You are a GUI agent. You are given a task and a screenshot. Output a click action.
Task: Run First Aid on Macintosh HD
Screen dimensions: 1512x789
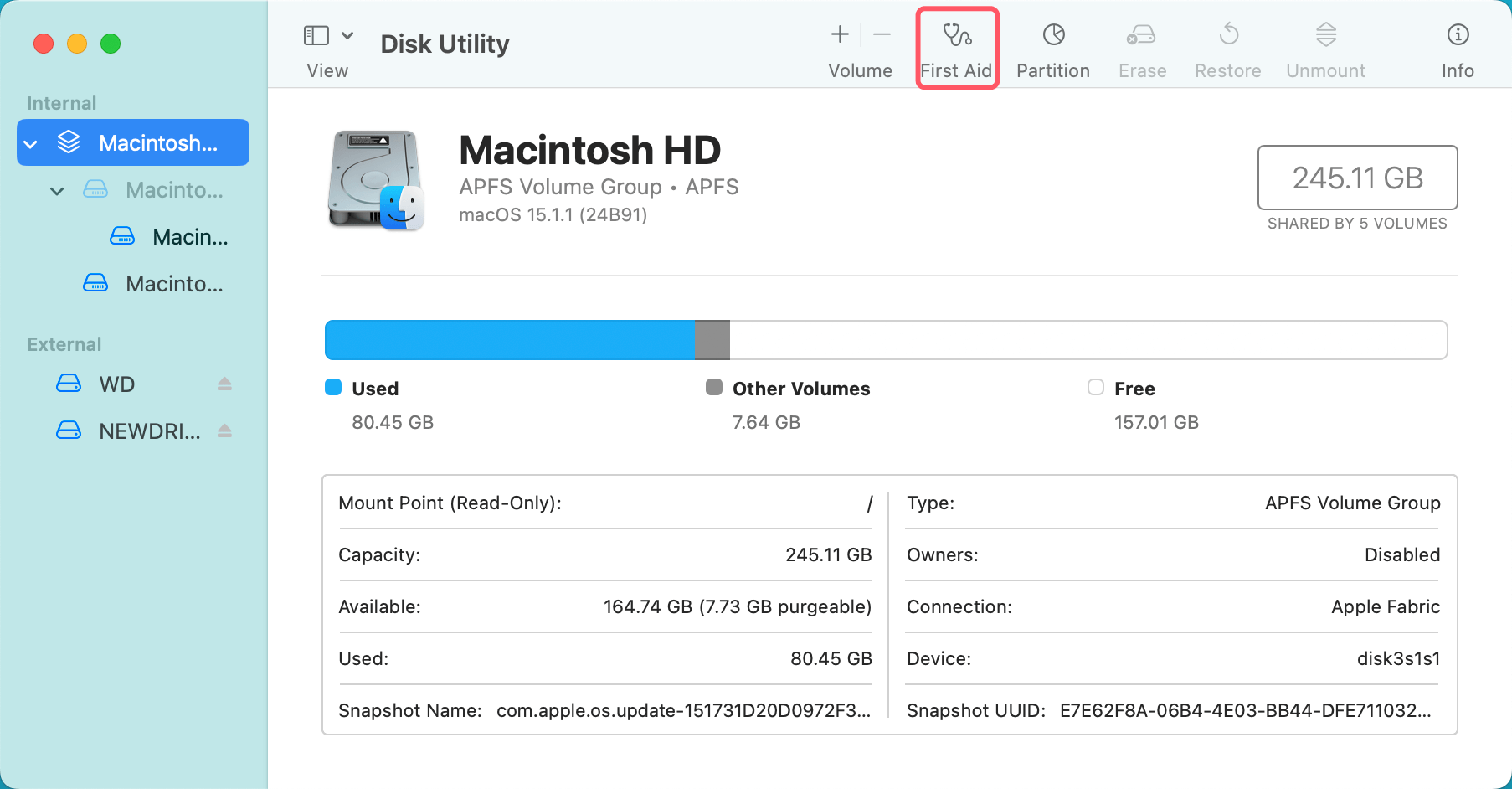(956, 46)
